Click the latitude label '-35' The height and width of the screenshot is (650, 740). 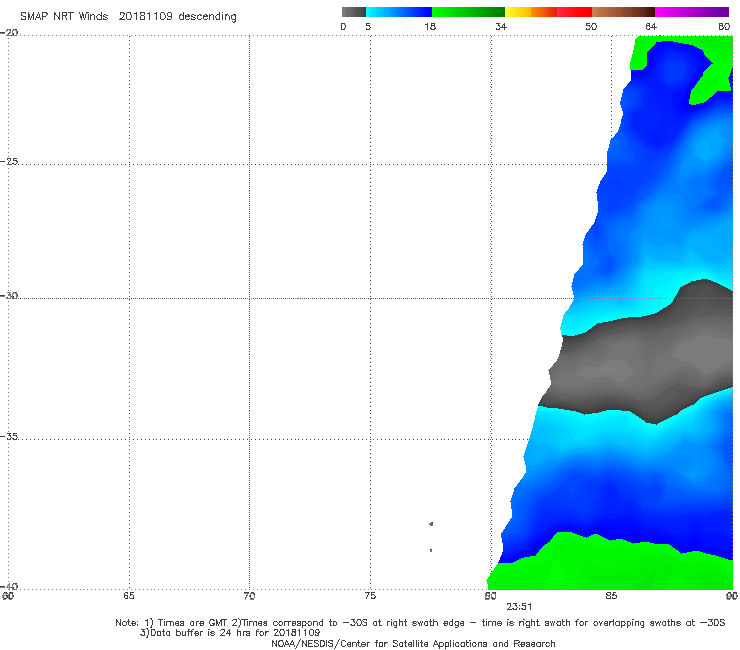9,436
